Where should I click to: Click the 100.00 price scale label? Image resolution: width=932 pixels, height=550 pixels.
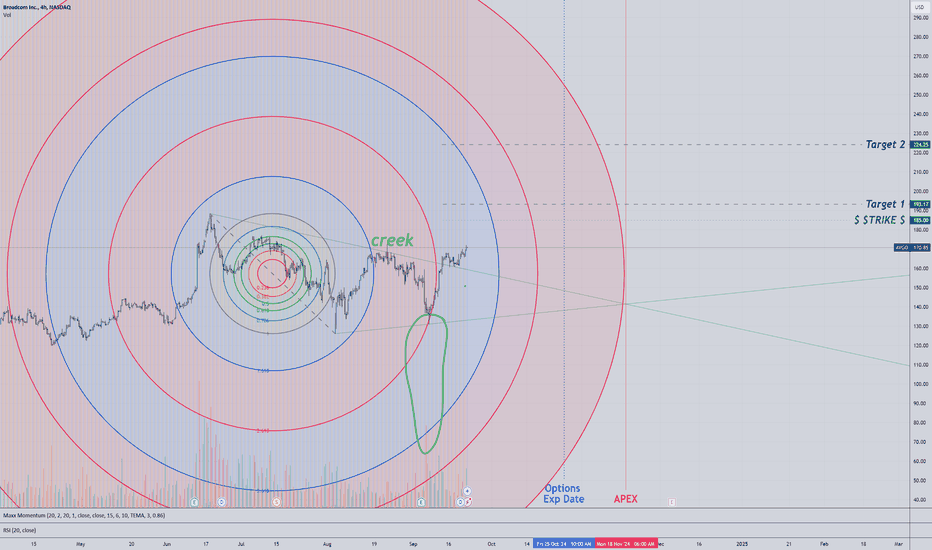(921, 384)
